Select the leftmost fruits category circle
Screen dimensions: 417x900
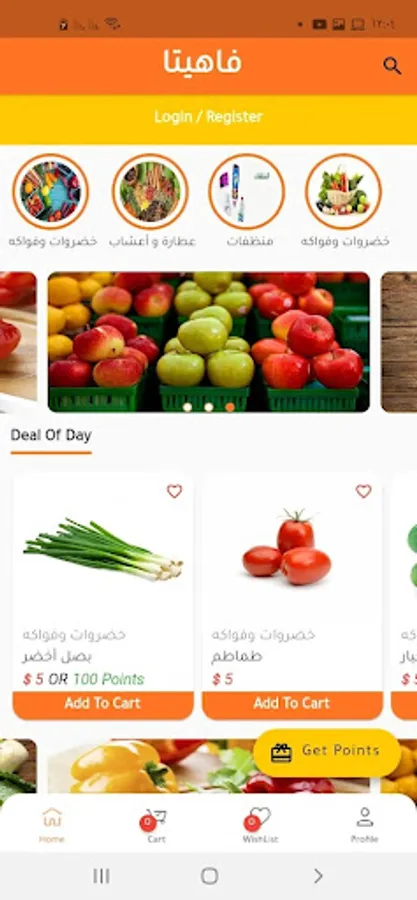pos(50,192)
